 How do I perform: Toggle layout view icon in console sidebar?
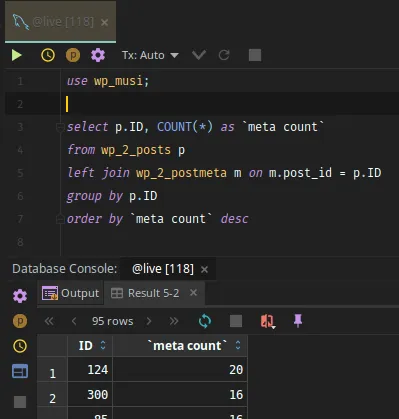[x=20, y=371]
